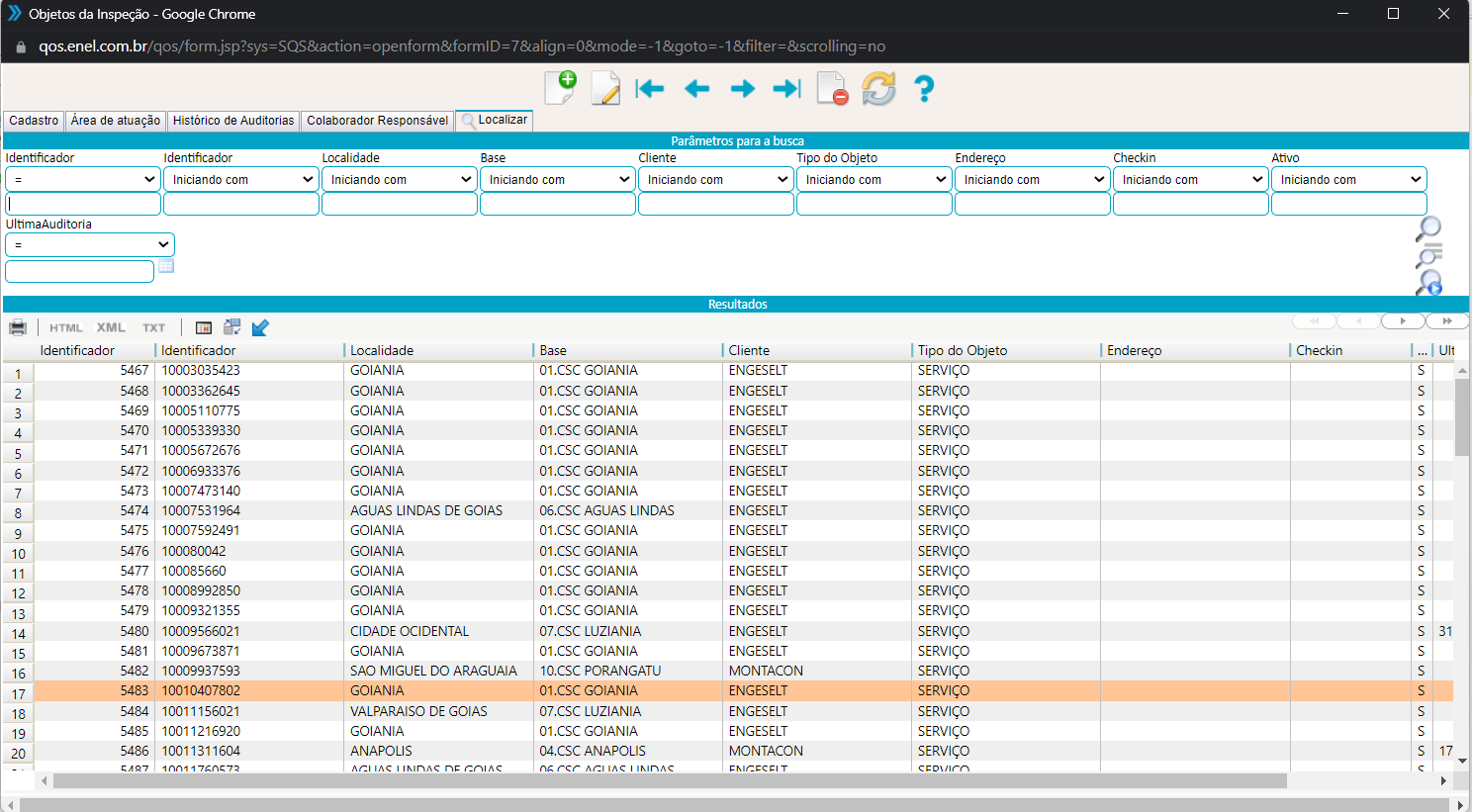Image resolution: width=1472 pixels, height=812 pixels.
Task: Open the Localidade filter operator dropdown
Action: 400,179
